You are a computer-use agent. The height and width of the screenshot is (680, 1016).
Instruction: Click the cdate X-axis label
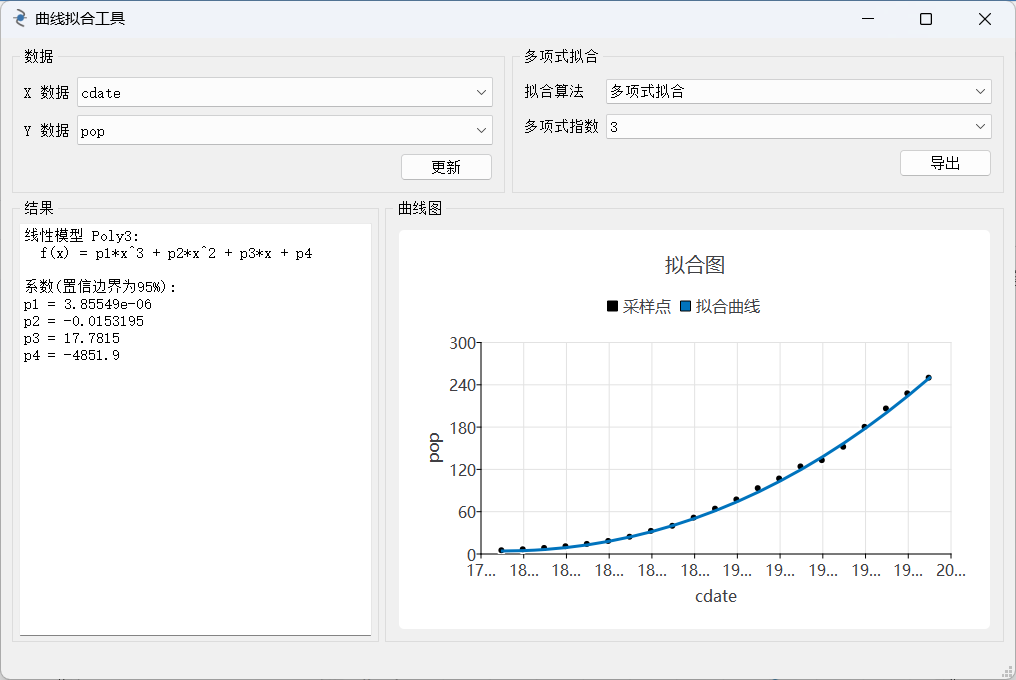(716, 596)
